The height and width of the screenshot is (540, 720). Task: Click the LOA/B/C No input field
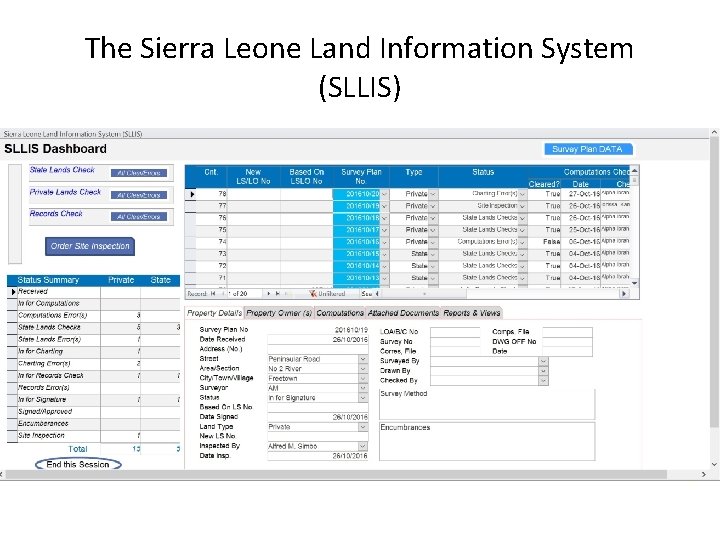click(455, 332)
